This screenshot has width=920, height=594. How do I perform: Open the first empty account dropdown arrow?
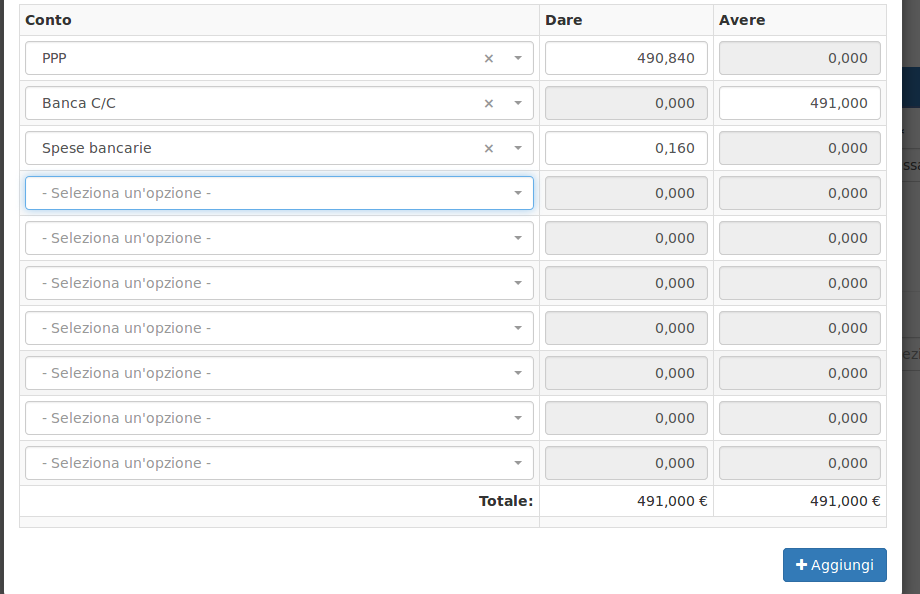518,192
